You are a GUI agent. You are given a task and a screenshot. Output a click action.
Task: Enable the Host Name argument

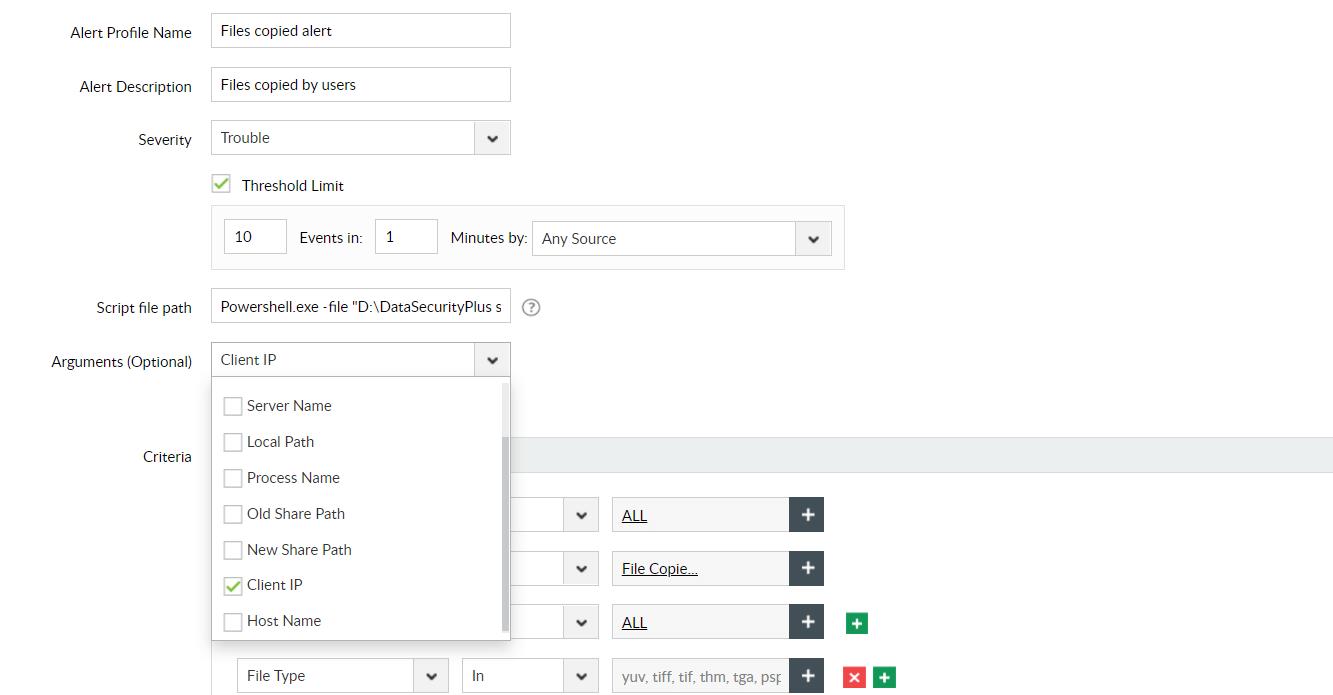[233, 621]
